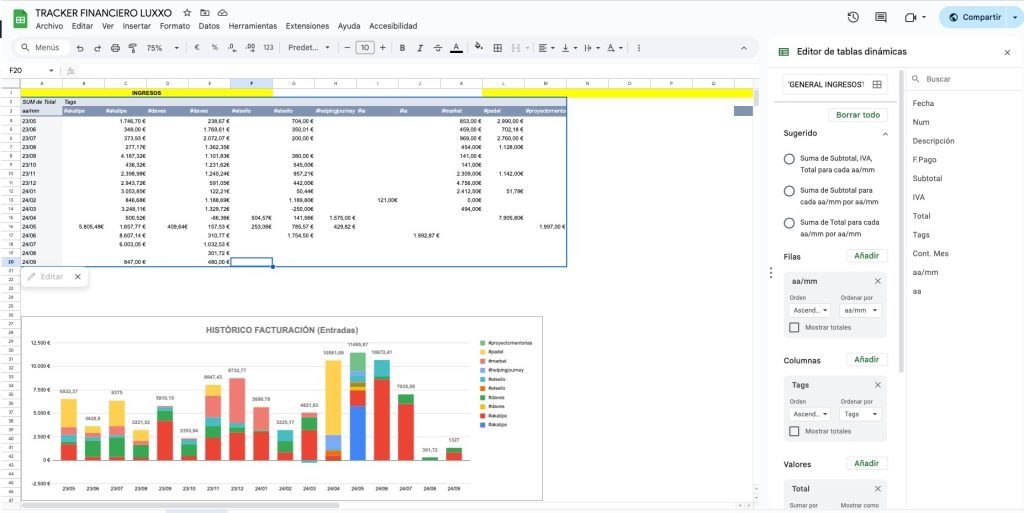Click Añadir next to Valores
Viewport: 1024px width, 513px height.
click(867, 463)
